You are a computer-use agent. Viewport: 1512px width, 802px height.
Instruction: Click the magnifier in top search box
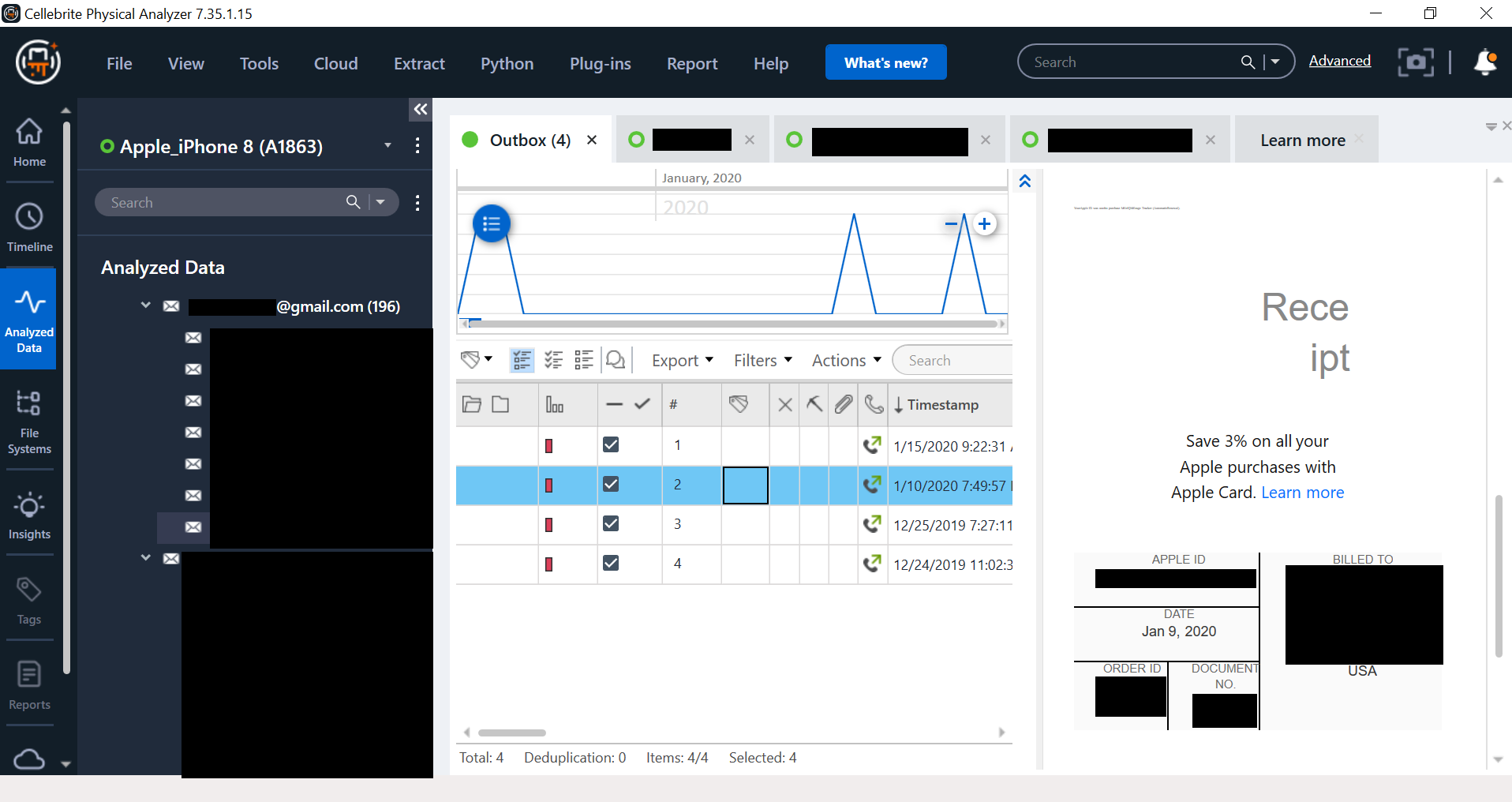tap(1248, 62)
